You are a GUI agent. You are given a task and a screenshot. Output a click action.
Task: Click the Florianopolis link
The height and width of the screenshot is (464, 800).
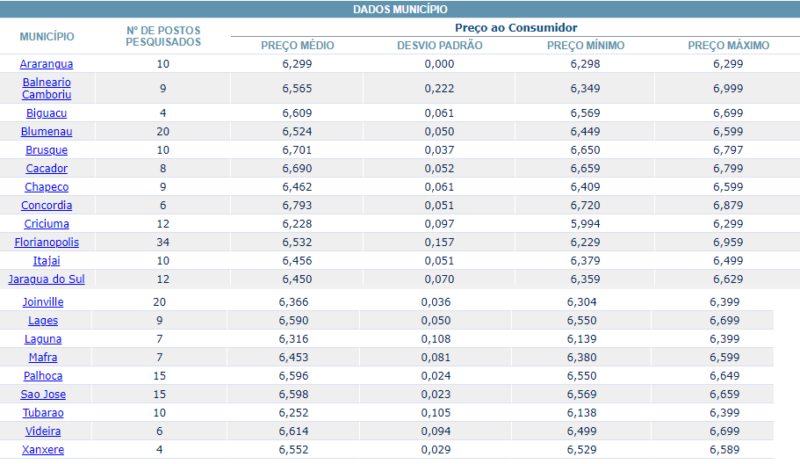tap(46, 242)
